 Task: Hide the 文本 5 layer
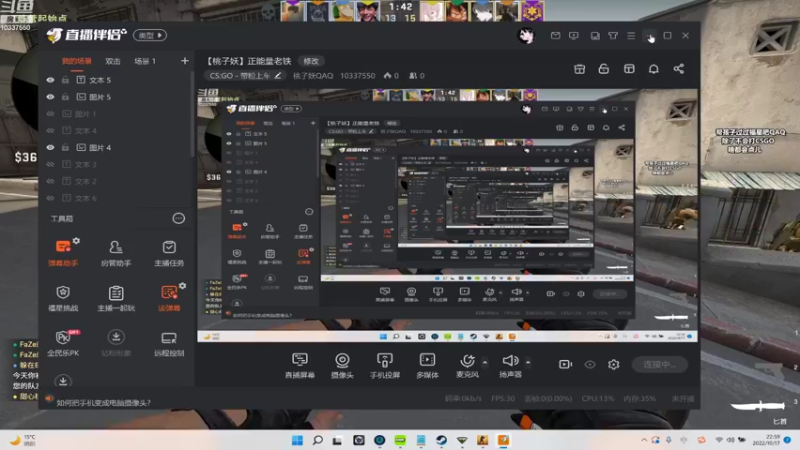tap(50, 80)
